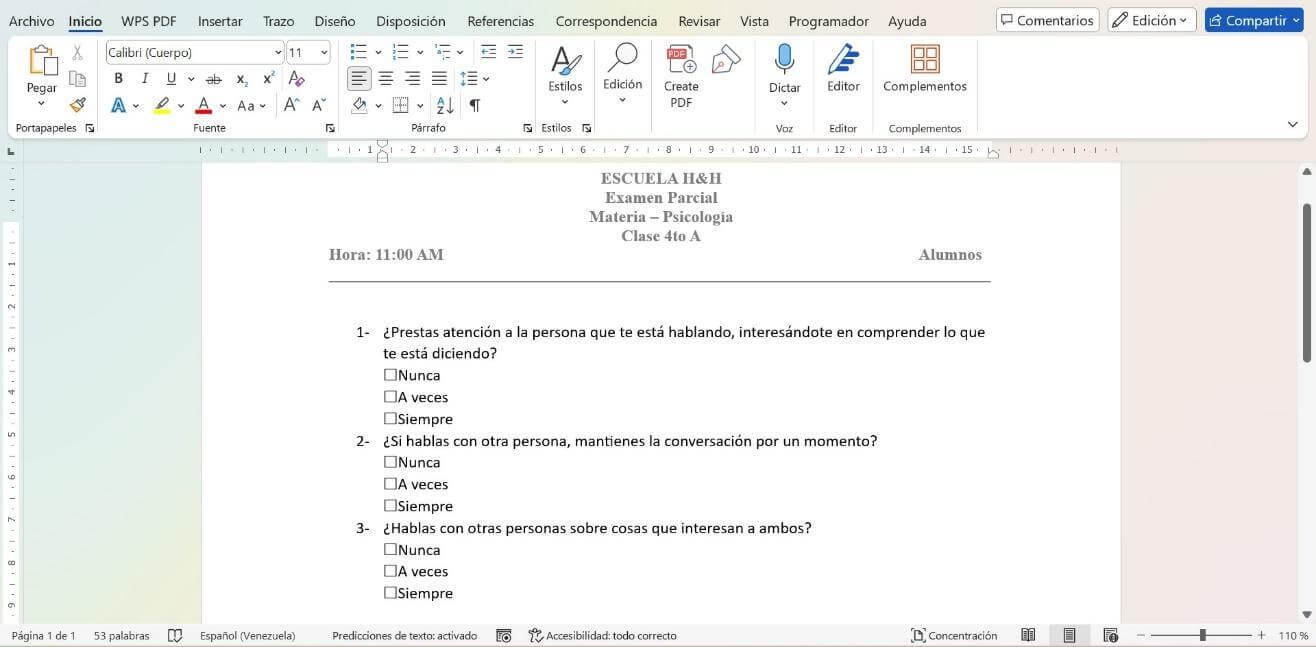This screenshot has height=647, width=1316.
Task: Open the Revisar ribbon tab
Action: pos(698,20)
